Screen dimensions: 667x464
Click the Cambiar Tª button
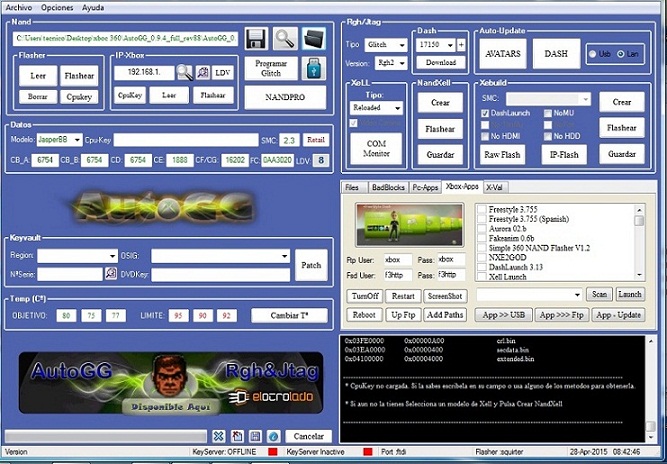click(289, 316)
